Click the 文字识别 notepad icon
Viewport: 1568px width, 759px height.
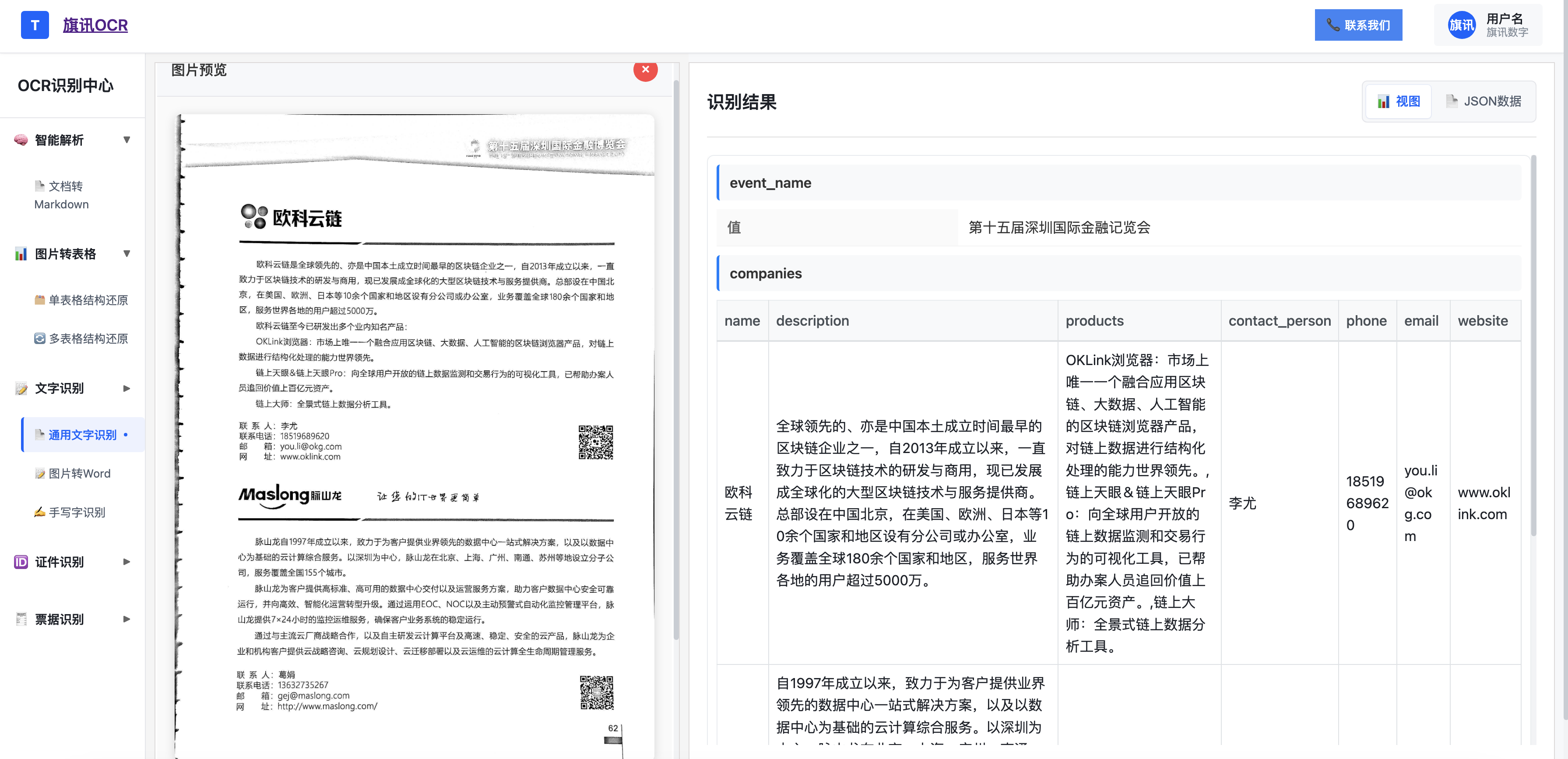pyautogui.click(x=21, y=388)
